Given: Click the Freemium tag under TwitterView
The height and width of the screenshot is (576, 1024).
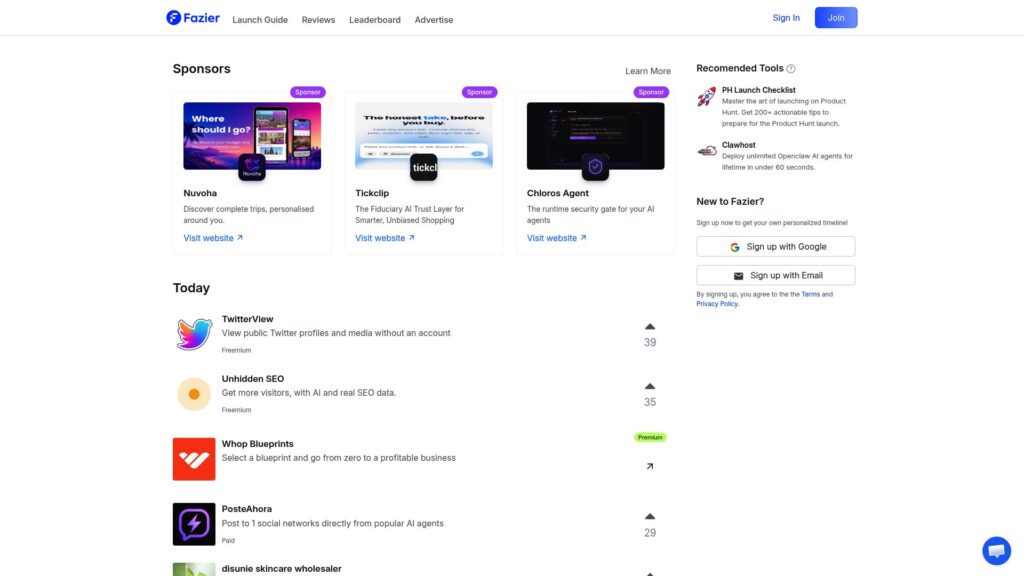Looking at the screenshot, I should point(236,350).
